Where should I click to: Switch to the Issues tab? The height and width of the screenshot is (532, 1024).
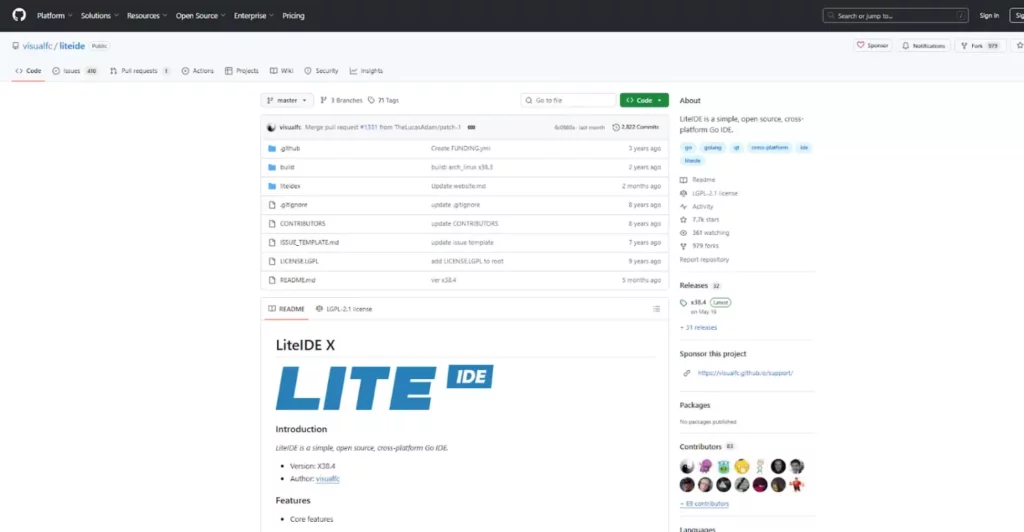click(75, 71)
